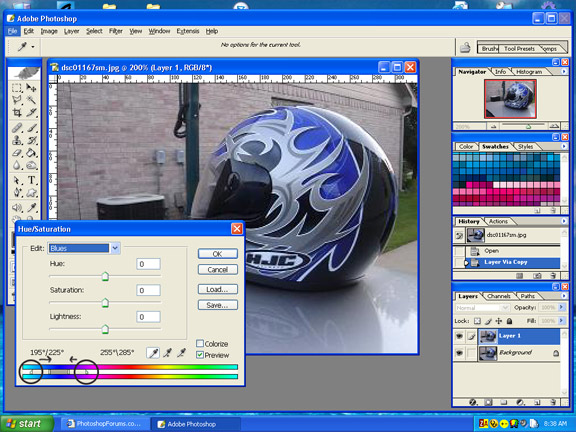Viewport: 576px width, 432px height.
Task: Switch to the Histogram tab
Action: coord(529,72)
